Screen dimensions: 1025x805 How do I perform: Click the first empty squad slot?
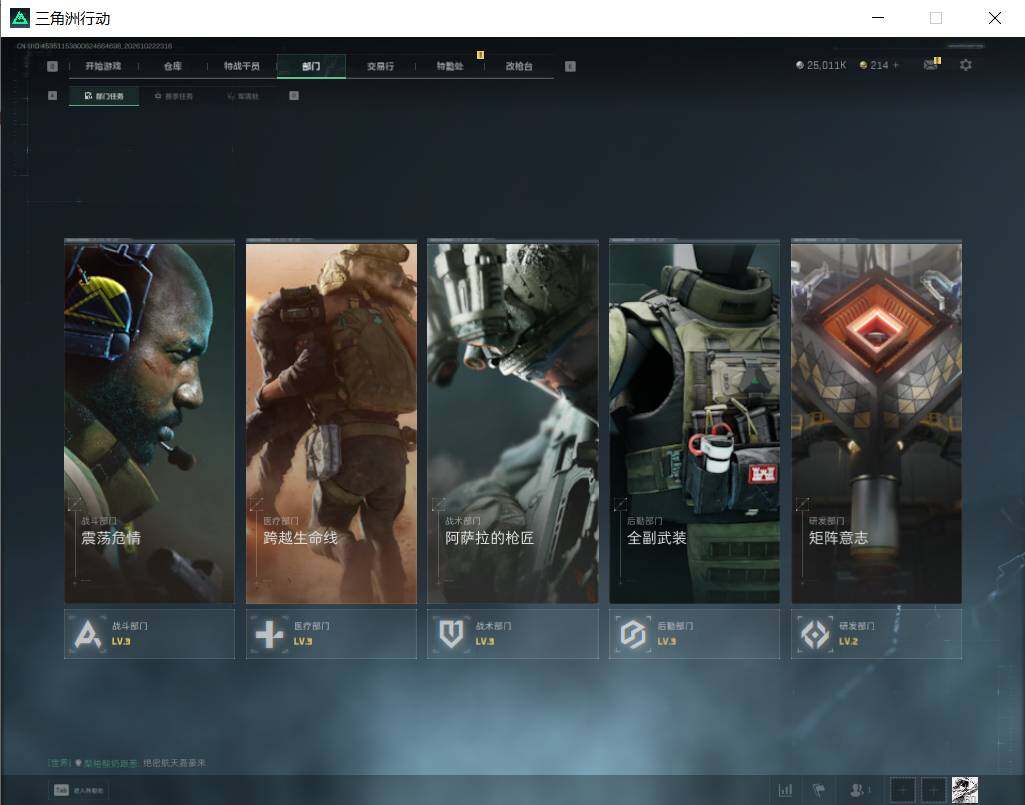(903, 790)
